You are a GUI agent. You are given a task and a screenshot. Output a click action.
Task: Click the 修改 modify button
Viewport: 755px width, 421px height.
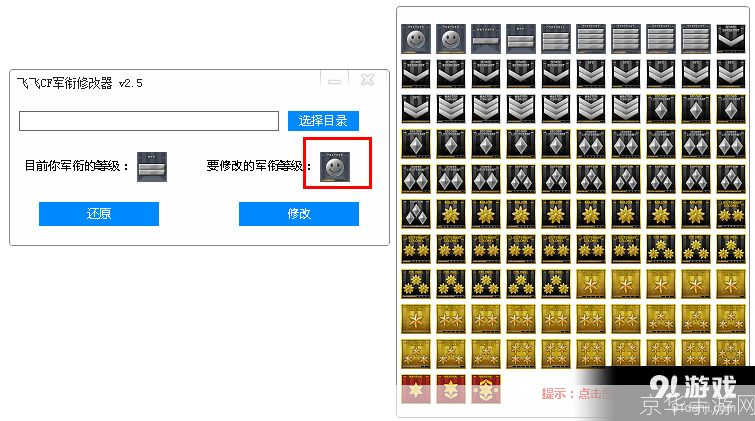coord(299,213)
